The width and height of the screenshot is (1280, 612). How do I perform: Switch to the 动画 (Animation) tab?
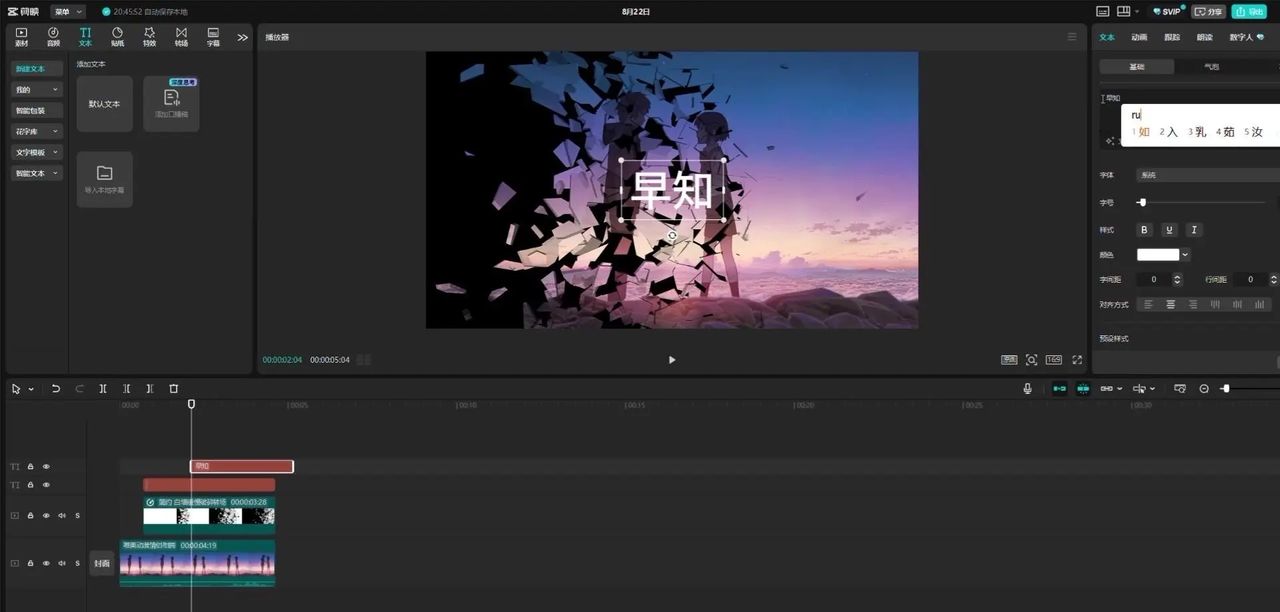(x=1139, y=37)
